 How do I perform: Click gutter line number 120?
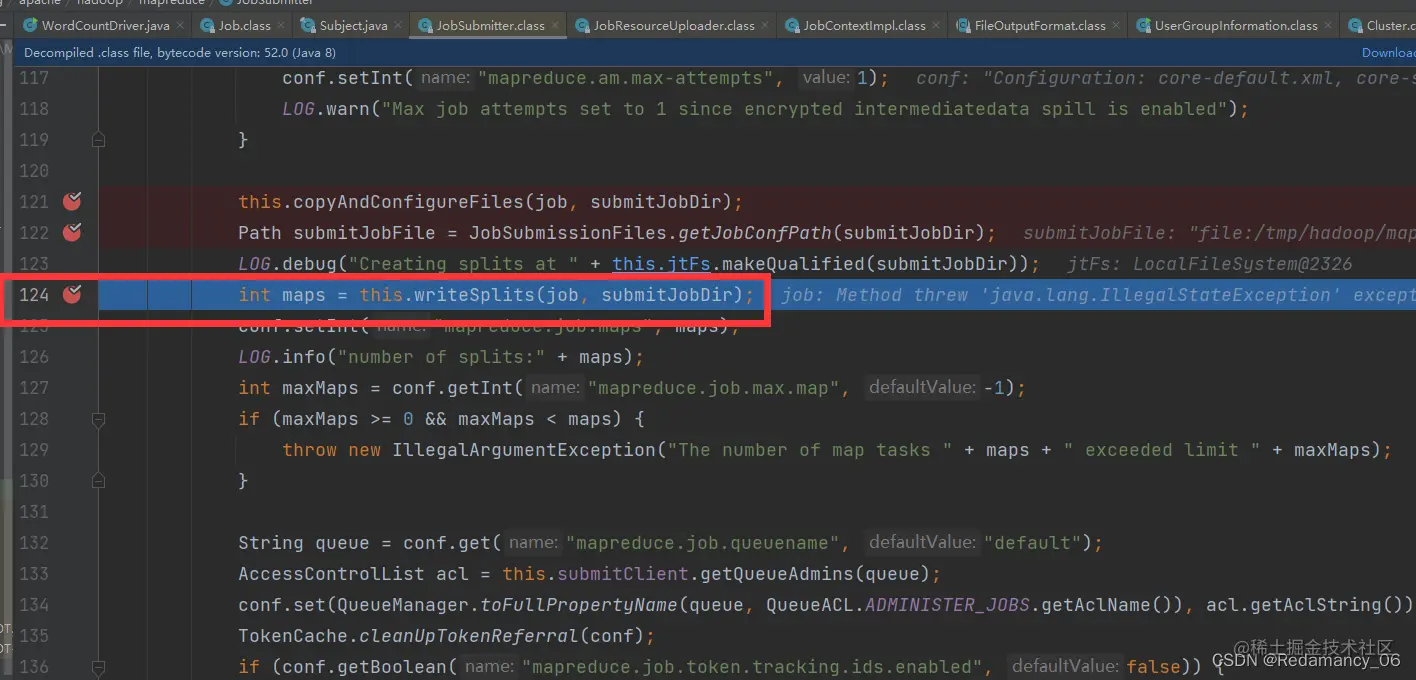point(34,171)
